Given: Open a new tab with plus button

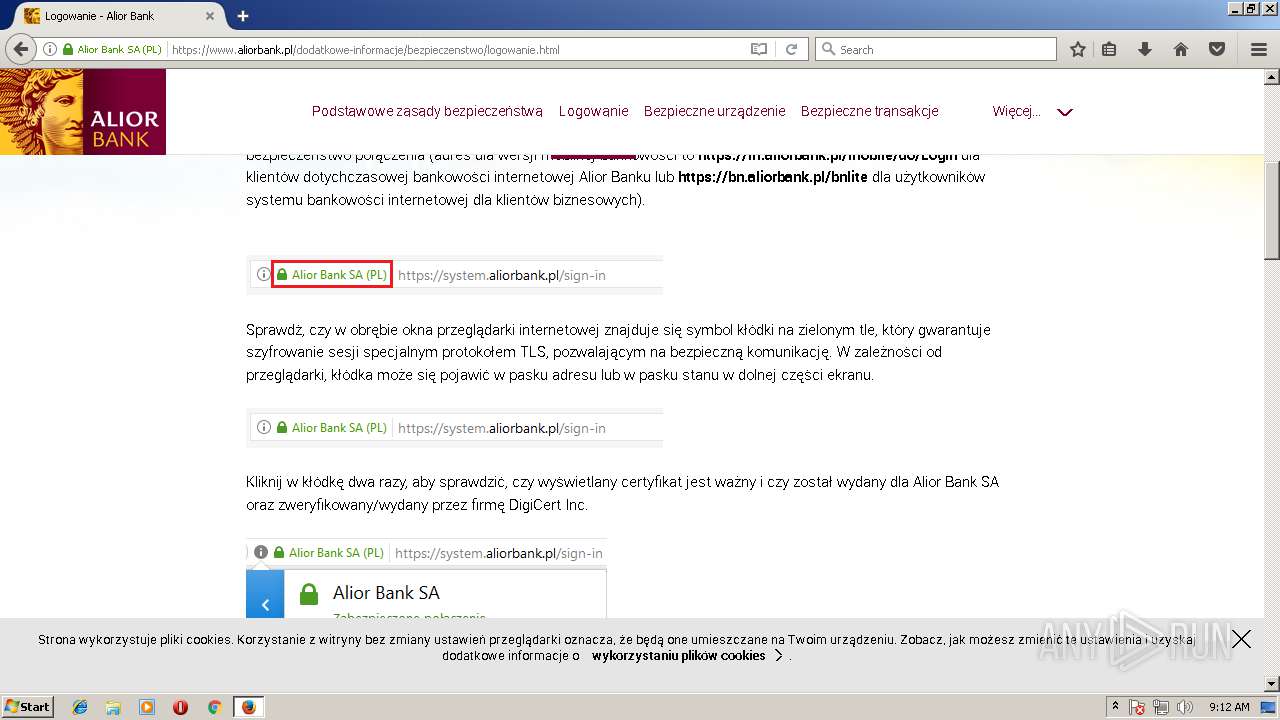Looking at the screenshot, I should tap(243, 16).
